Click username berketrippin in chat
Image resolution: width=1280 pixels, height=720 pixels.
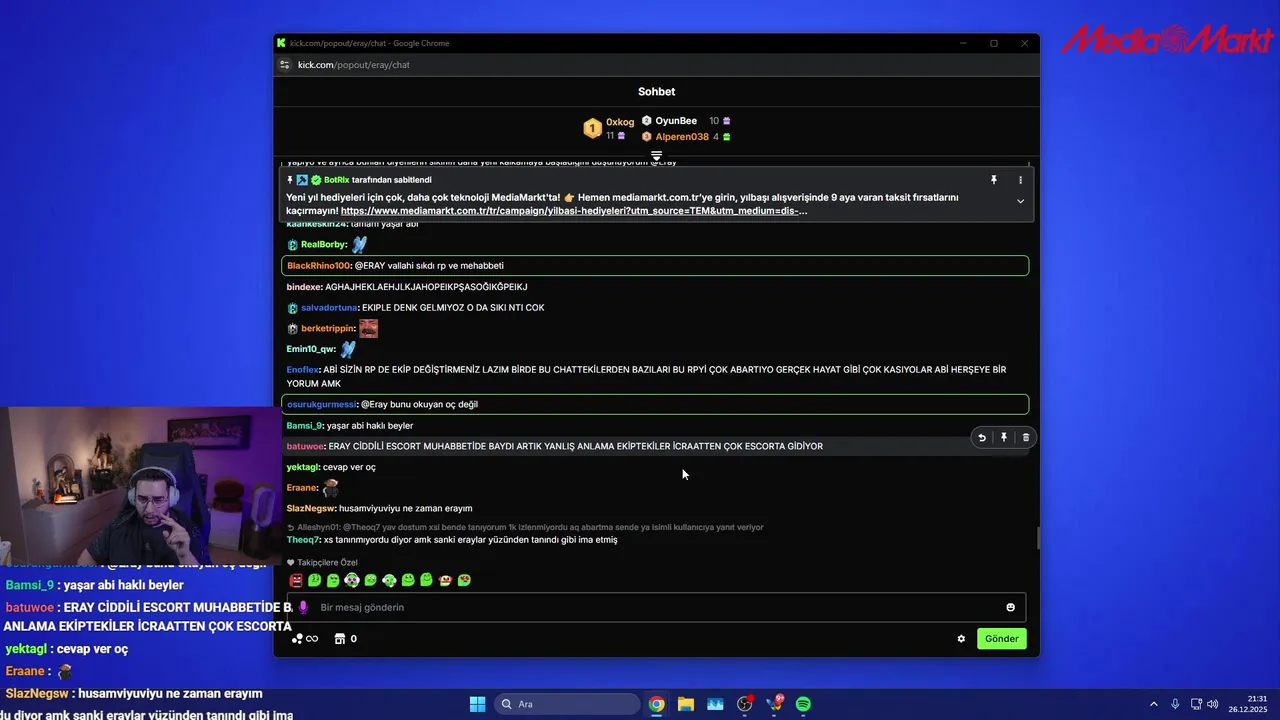(x=328, y=329)
